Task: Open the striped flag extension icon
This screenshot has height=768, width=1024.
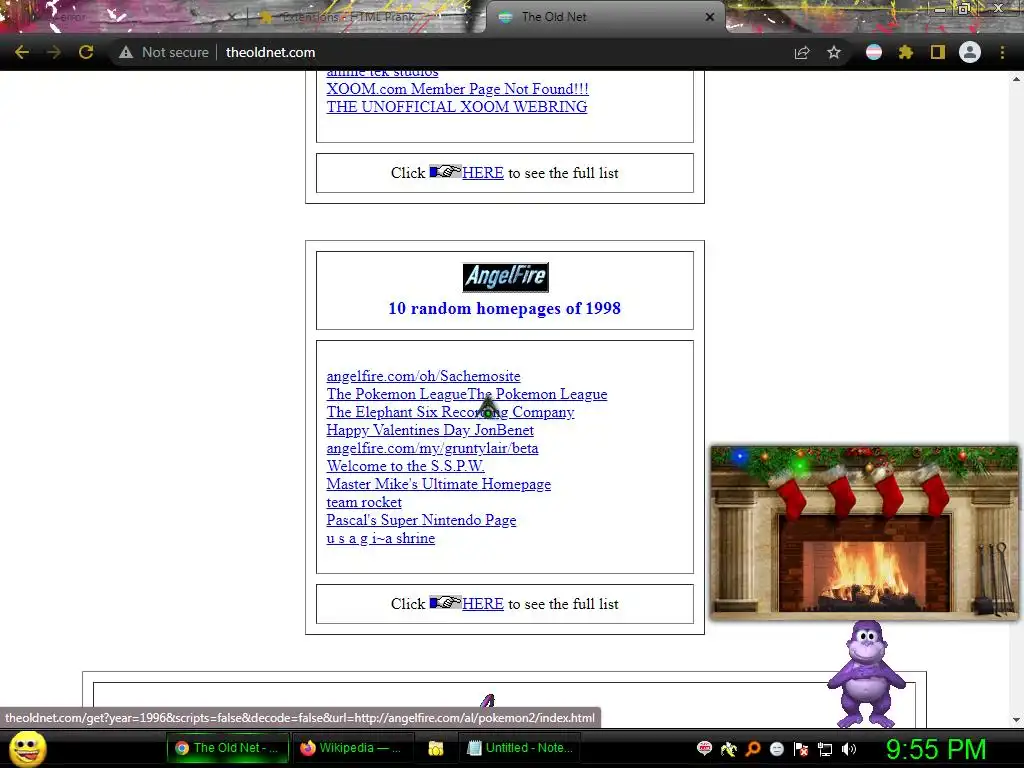Action: [x=874, y=52]
